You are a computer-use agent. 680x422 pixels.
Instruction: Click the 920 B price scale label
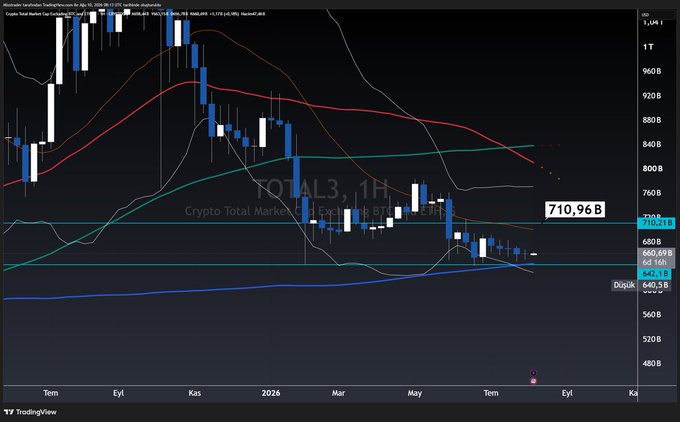[652, 95]
